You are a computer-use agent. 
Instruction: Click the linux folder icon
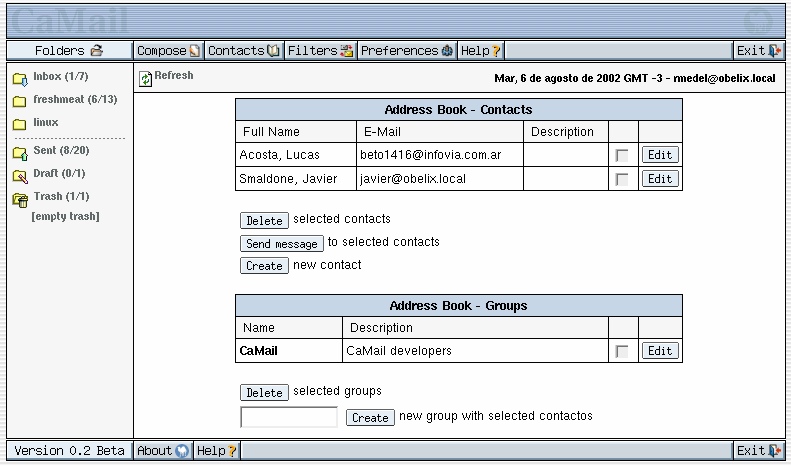pos(19,124)
